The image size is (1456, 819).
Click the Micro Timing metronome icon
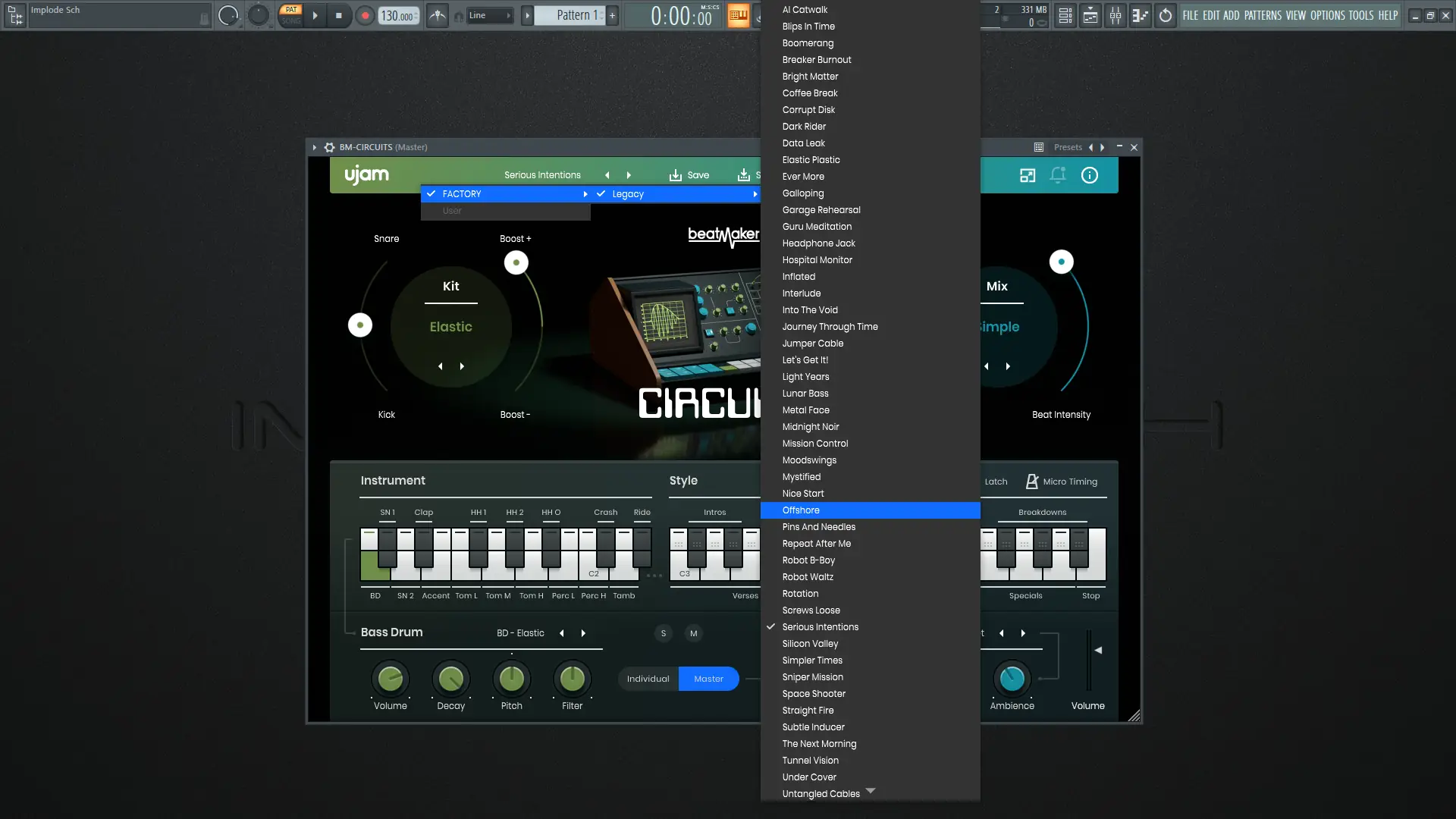(x=1032, y=482)
